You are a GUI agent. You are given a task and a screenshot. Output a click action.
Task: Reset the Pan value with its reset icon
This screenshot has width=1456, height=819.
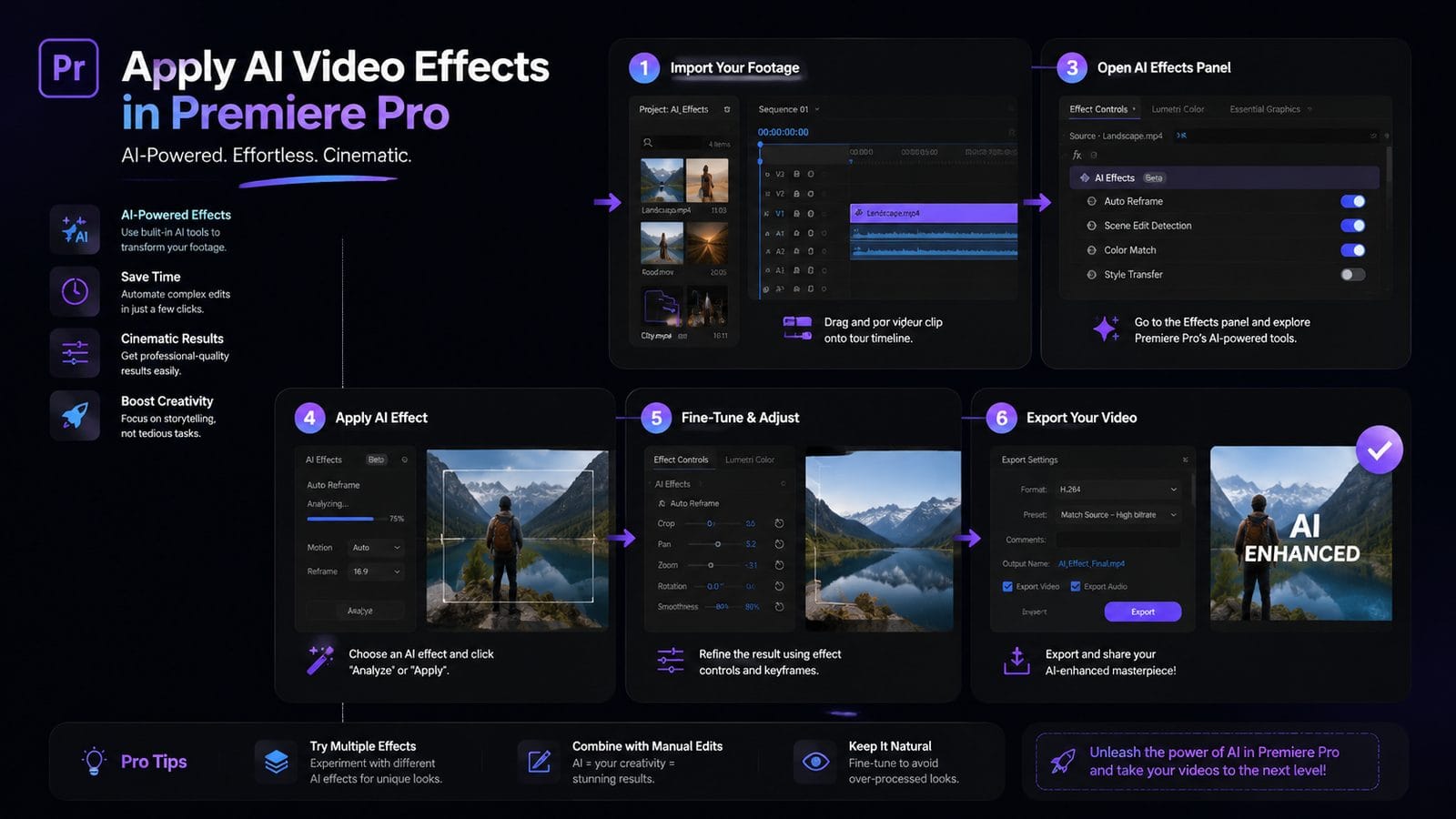click(x=779, y=544)
